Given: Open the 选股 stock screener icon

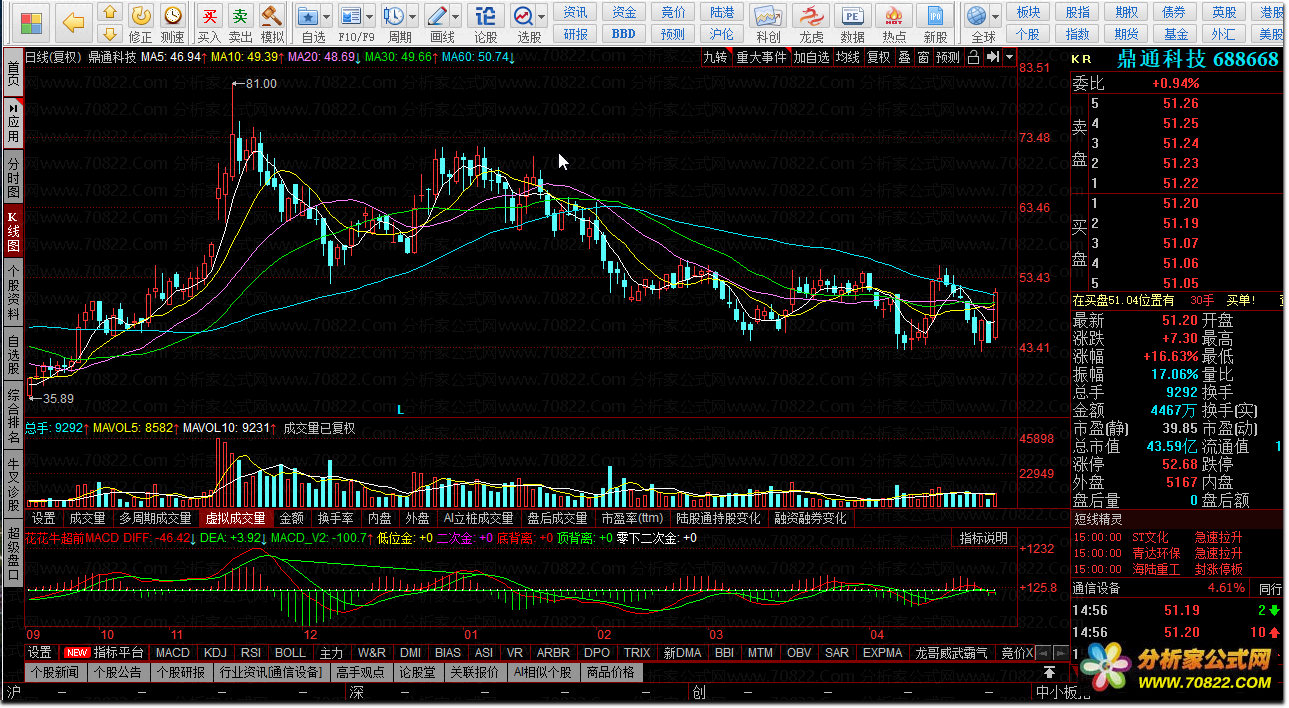Looking at the screenshot, I should [x=523, y=16].
